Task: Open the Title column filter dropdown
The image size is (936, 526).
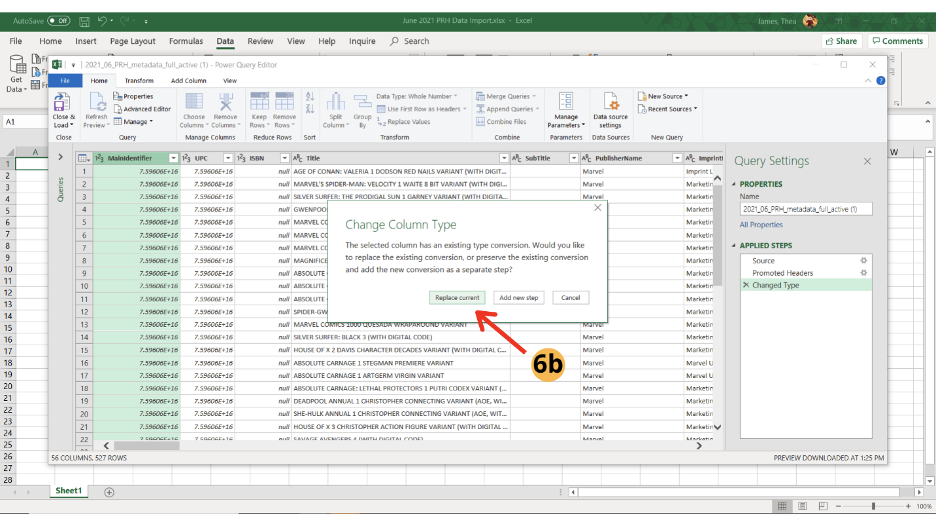Action: (x=504, y=158)
